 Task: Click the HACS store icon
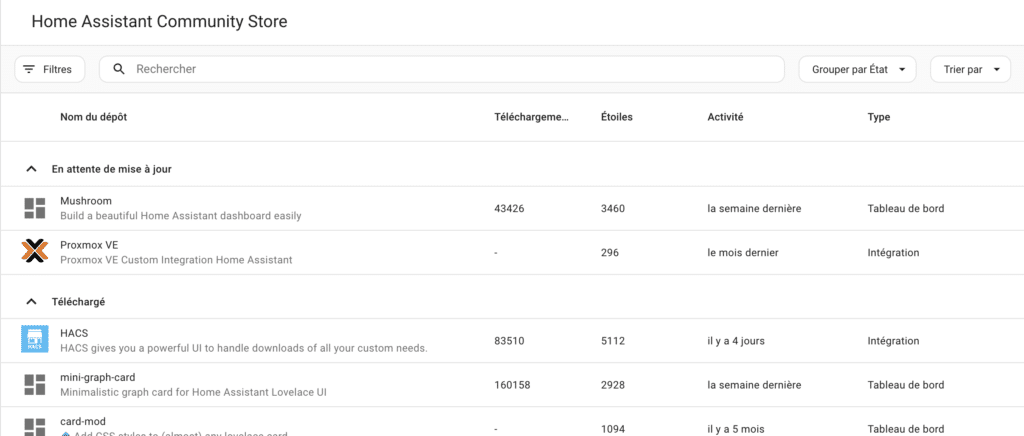coord(34,341)
